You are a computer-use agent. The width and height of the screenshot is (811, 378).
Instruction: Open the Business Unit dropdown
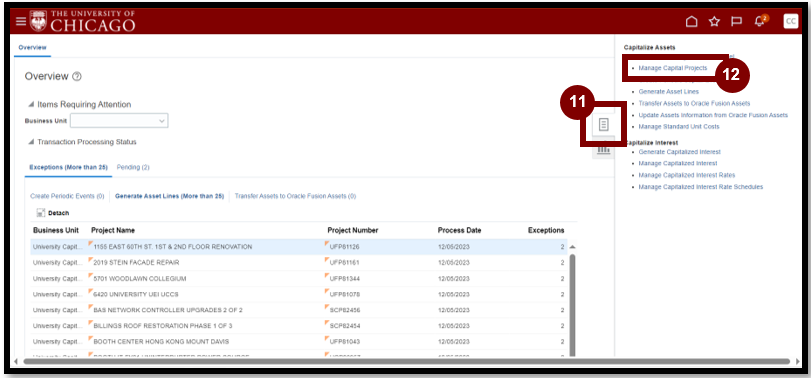119,121
